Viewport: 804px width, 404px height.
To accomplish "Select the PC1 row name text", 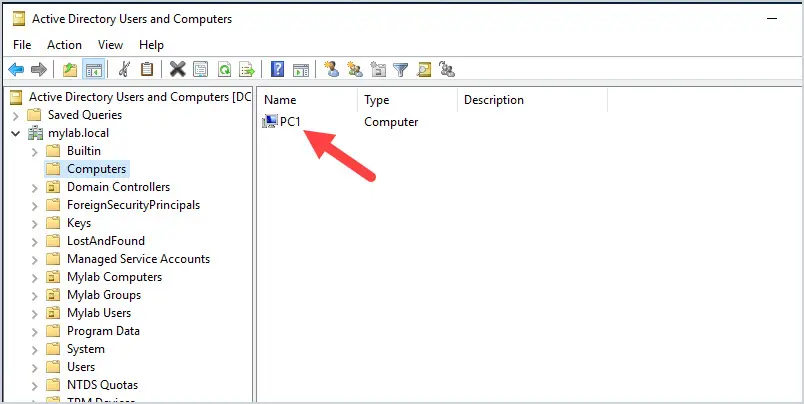I will pyautogui.click(x=290, y=122).
